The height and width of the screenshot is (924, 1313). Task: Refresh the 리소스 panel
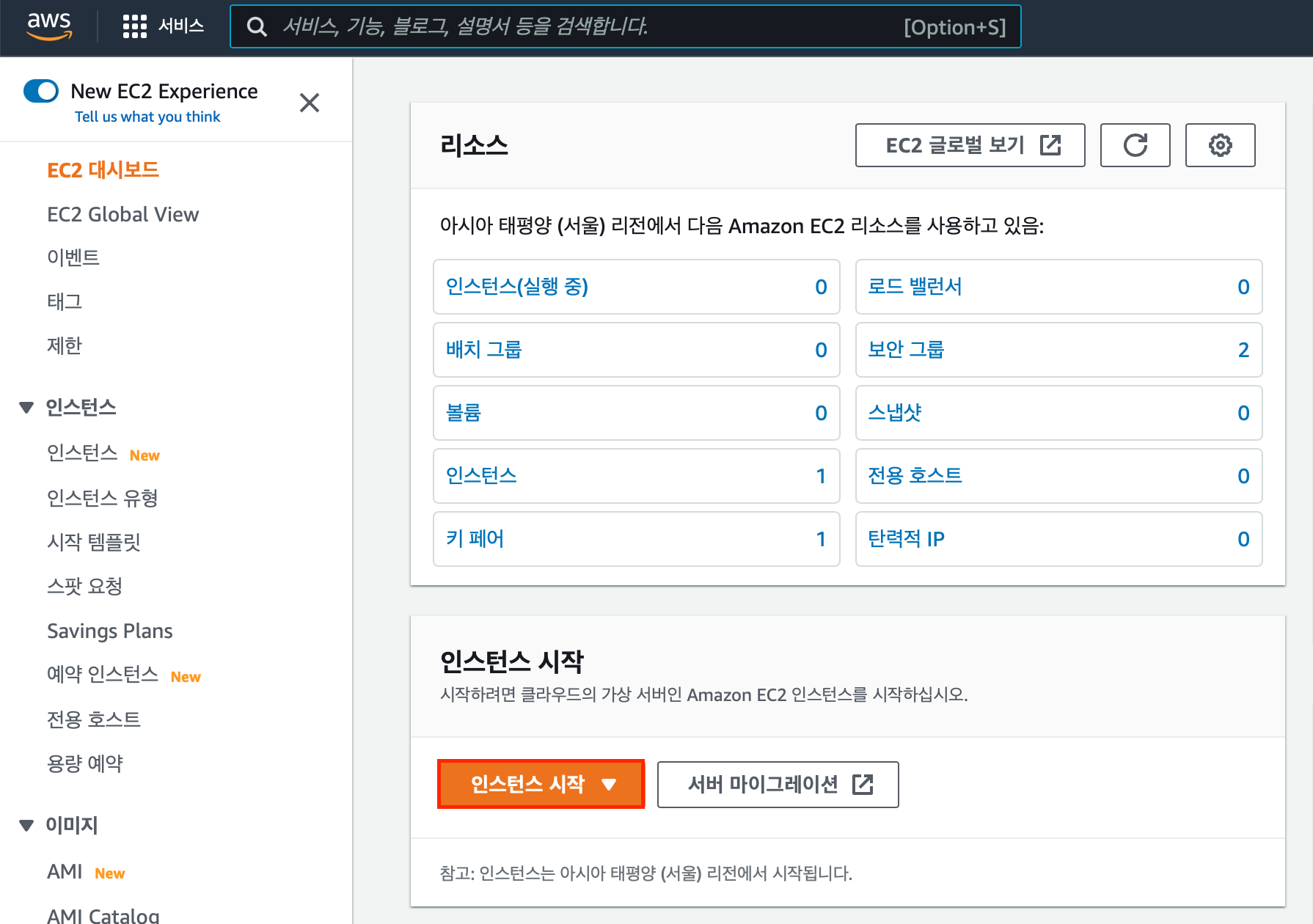1135,145
